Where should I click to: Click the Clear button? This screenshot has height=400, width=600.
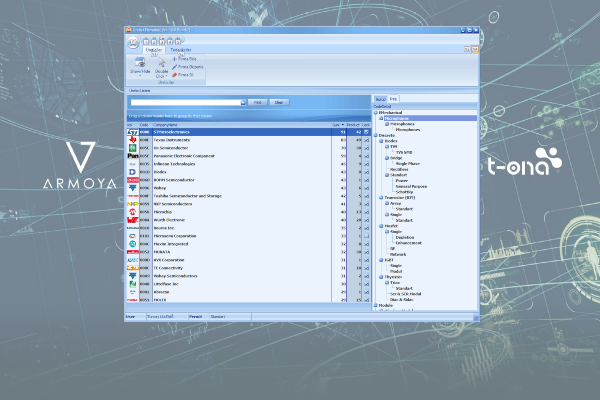[279, 103]
